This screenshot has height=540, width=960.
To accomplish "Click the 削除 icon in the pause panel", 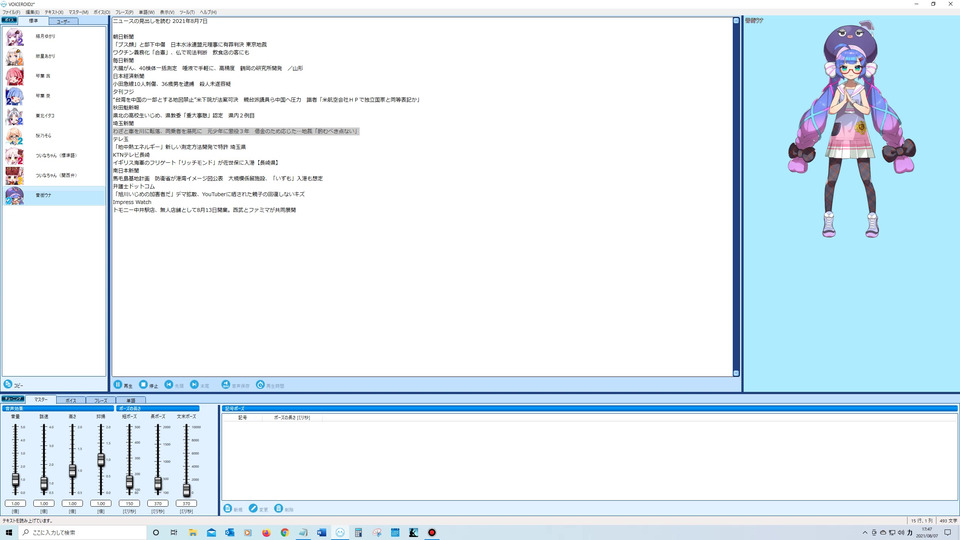I will (x=279, y=509).
